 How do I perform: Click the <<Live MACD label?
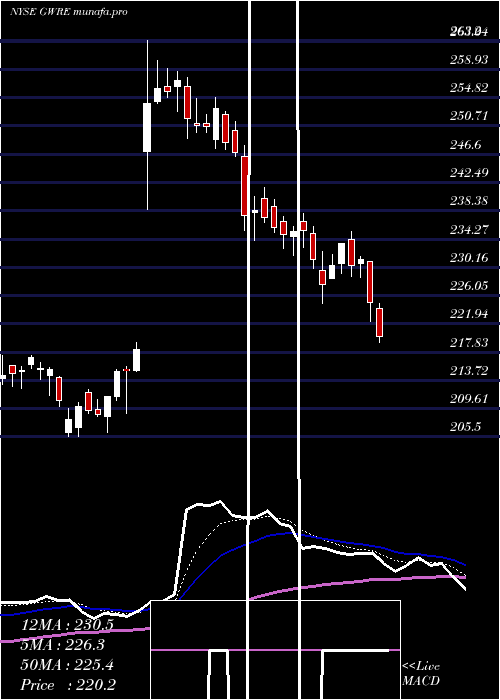pos(421,673)
